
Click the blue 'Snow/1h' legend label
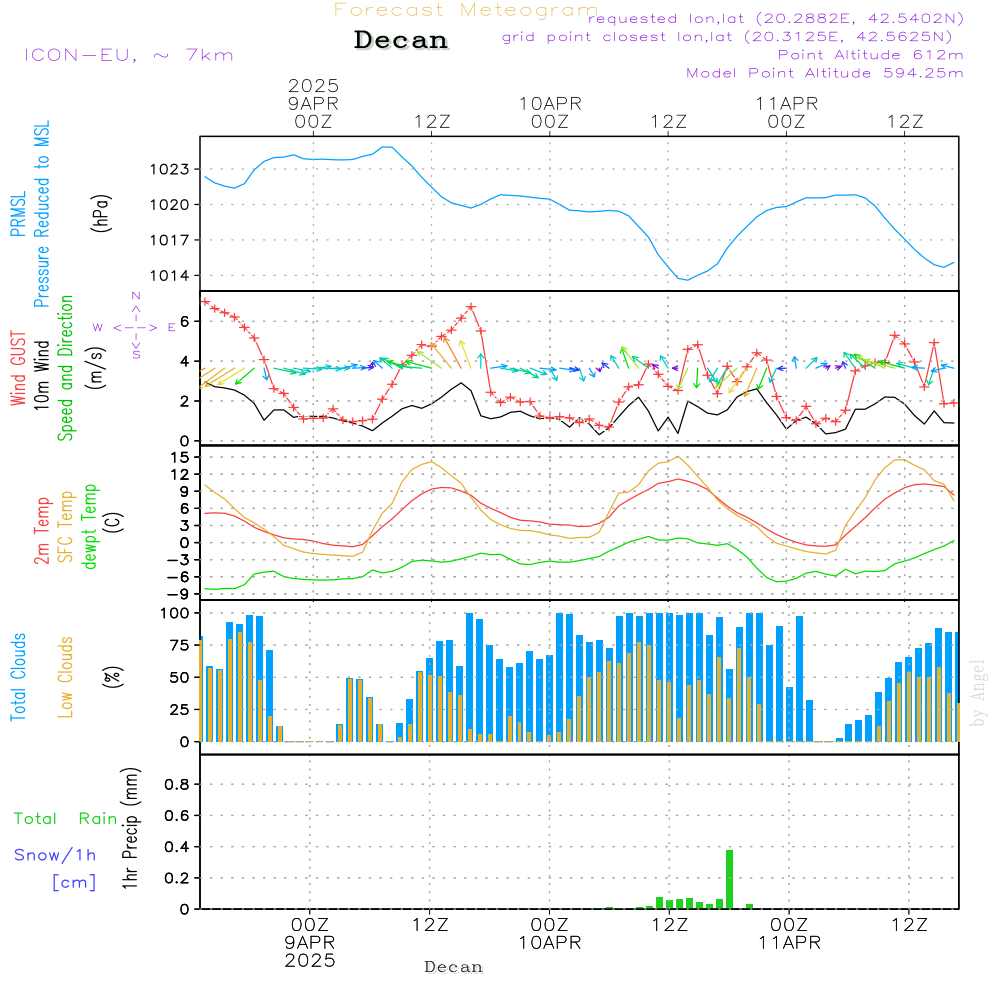[55, 855]
